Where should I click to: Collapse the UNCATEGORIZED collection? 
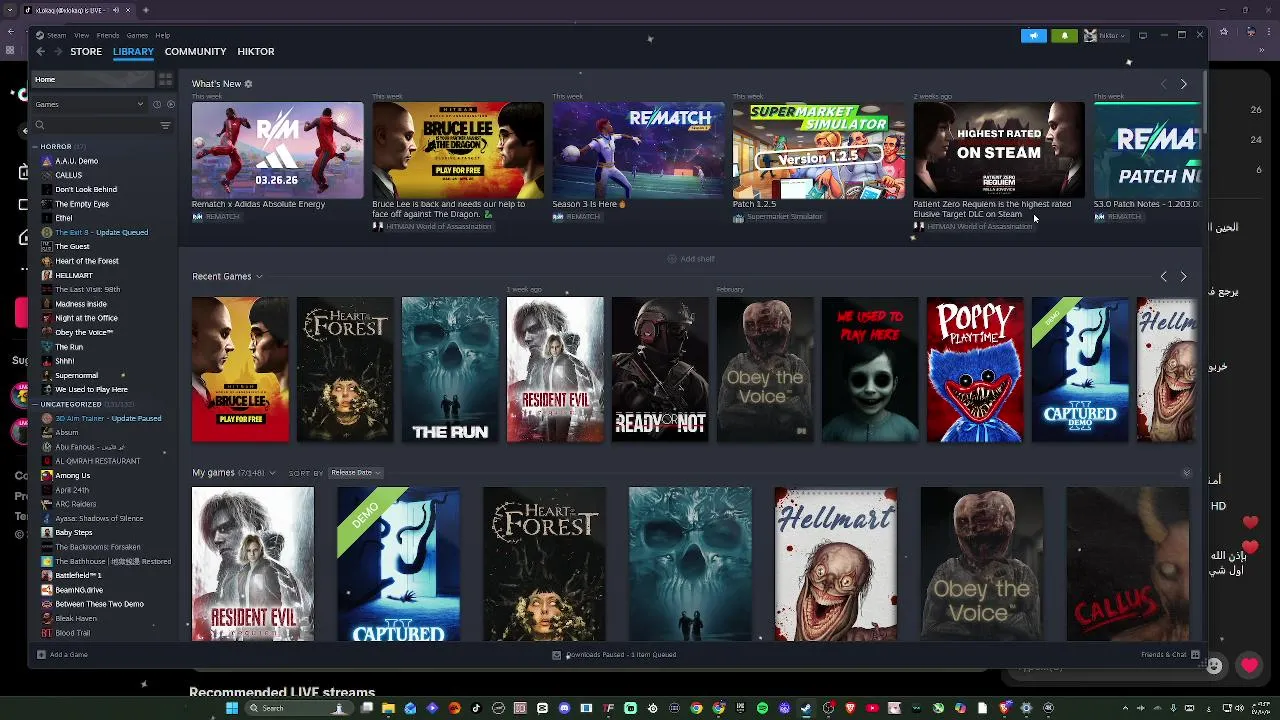point(36,404)
